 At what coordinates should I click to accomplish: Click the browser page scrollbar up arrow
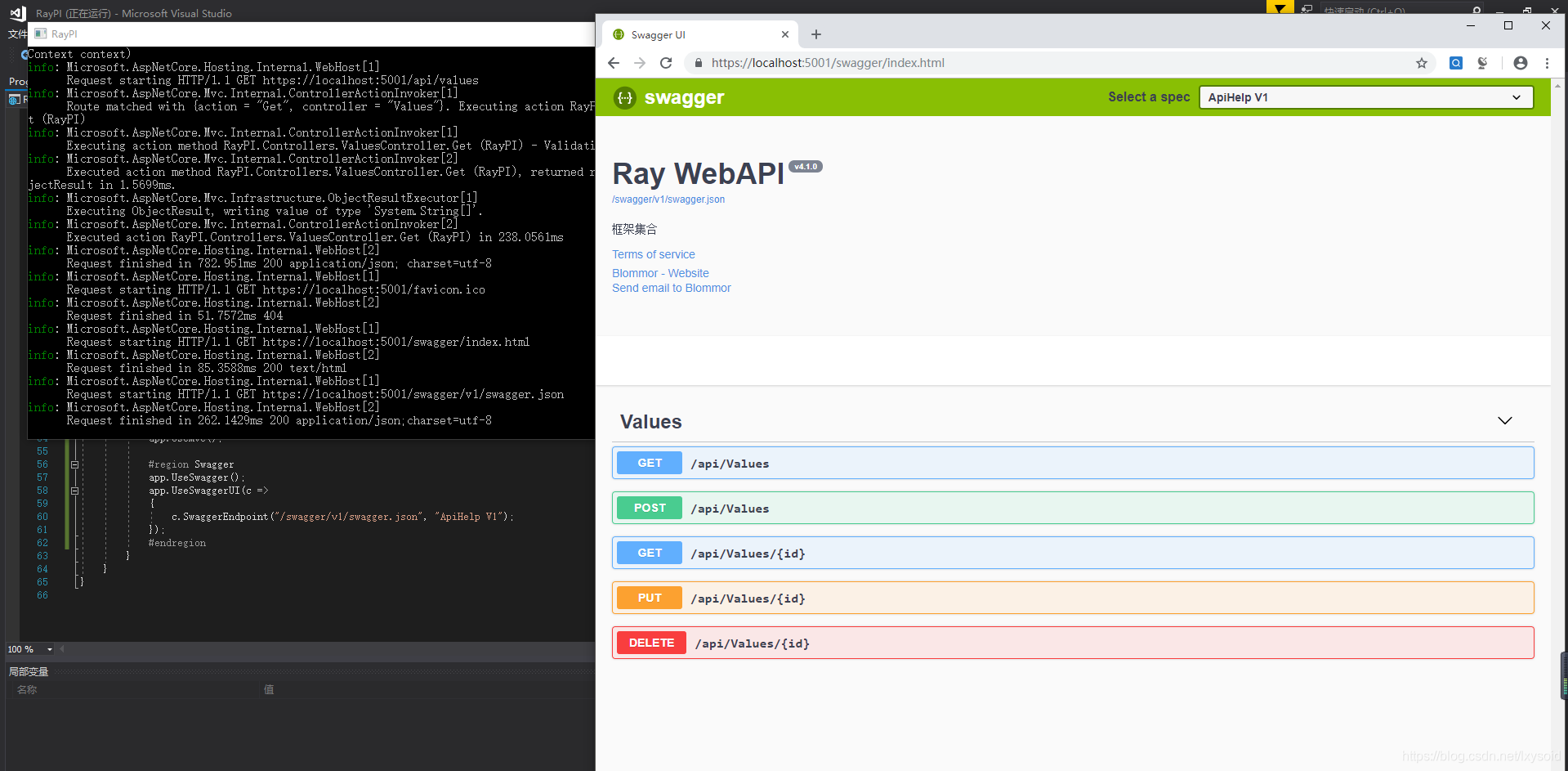(x=1559, y=84)
